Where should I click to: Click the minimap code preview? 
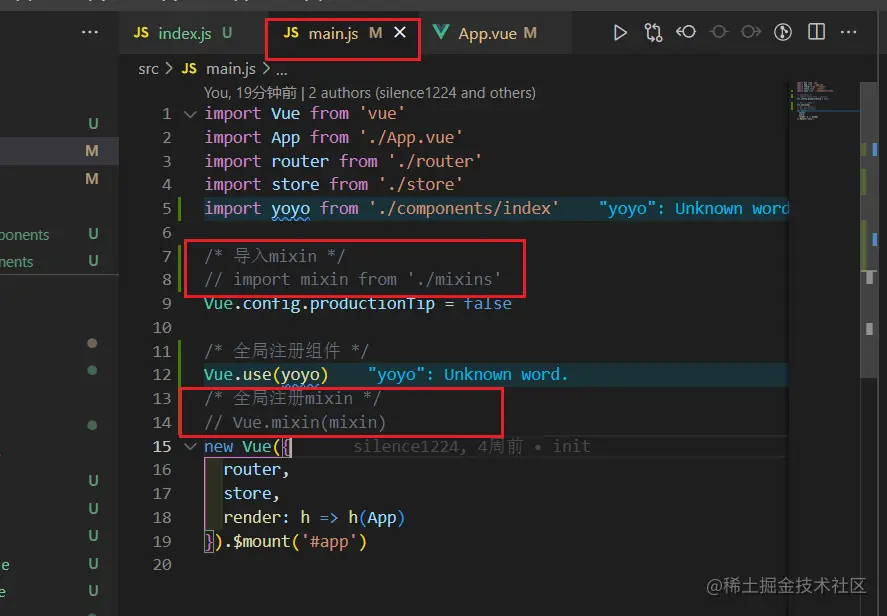point(815,101)
